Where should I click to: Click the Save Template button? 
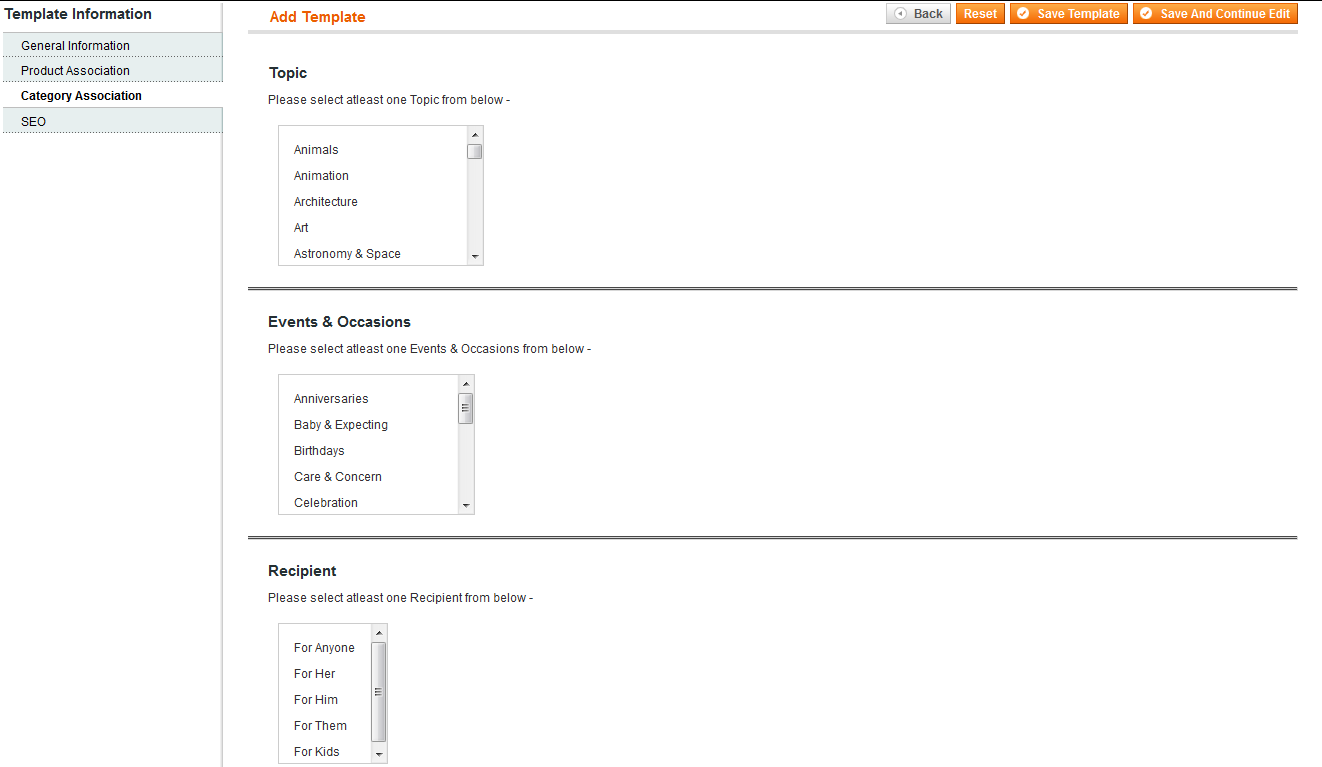(1069, 14)
